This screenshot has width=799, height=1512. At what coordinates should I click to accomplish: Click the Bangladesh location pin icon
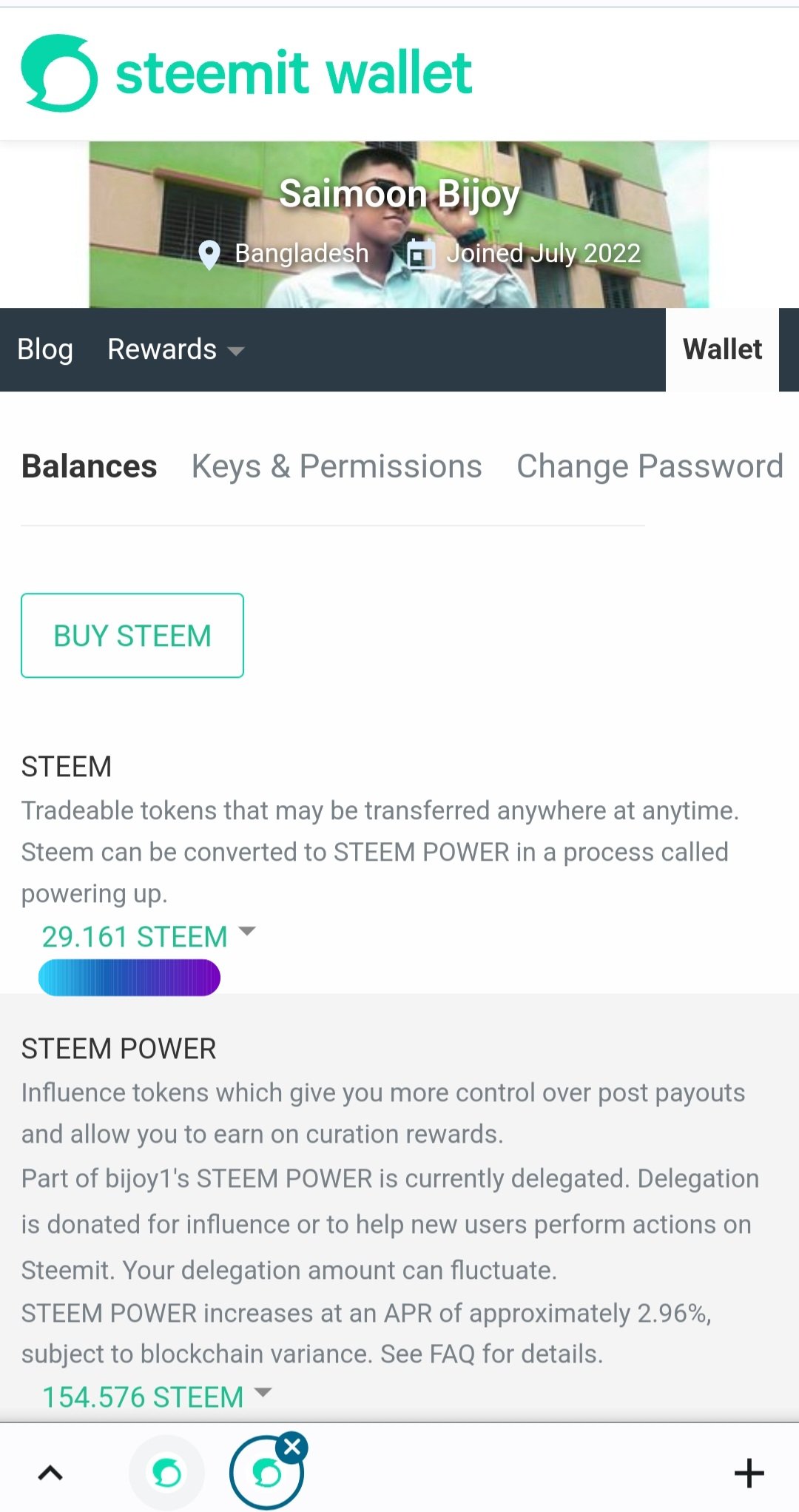tap(209, 255)
